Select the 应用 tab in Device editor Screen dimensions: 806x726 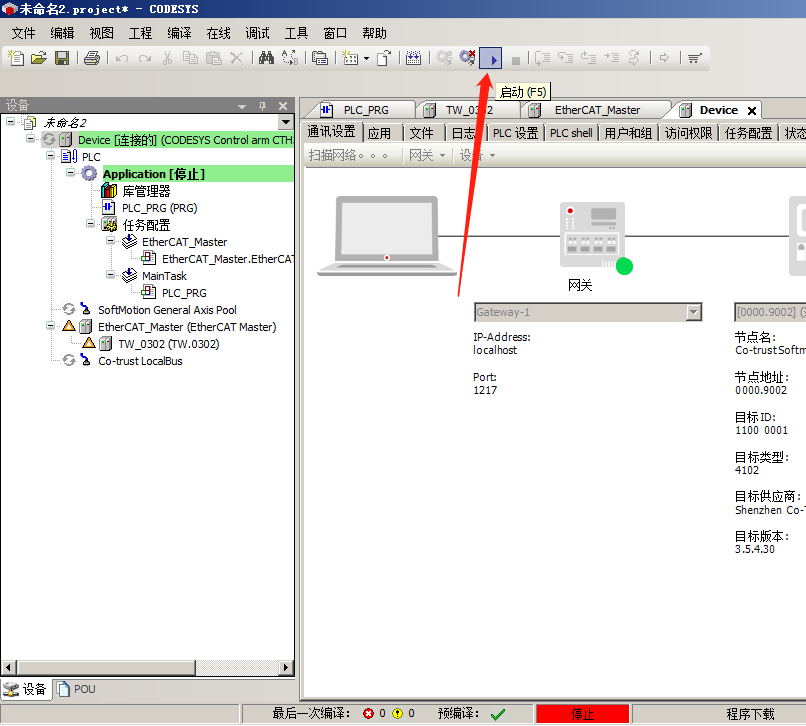(x=379, y=133)
